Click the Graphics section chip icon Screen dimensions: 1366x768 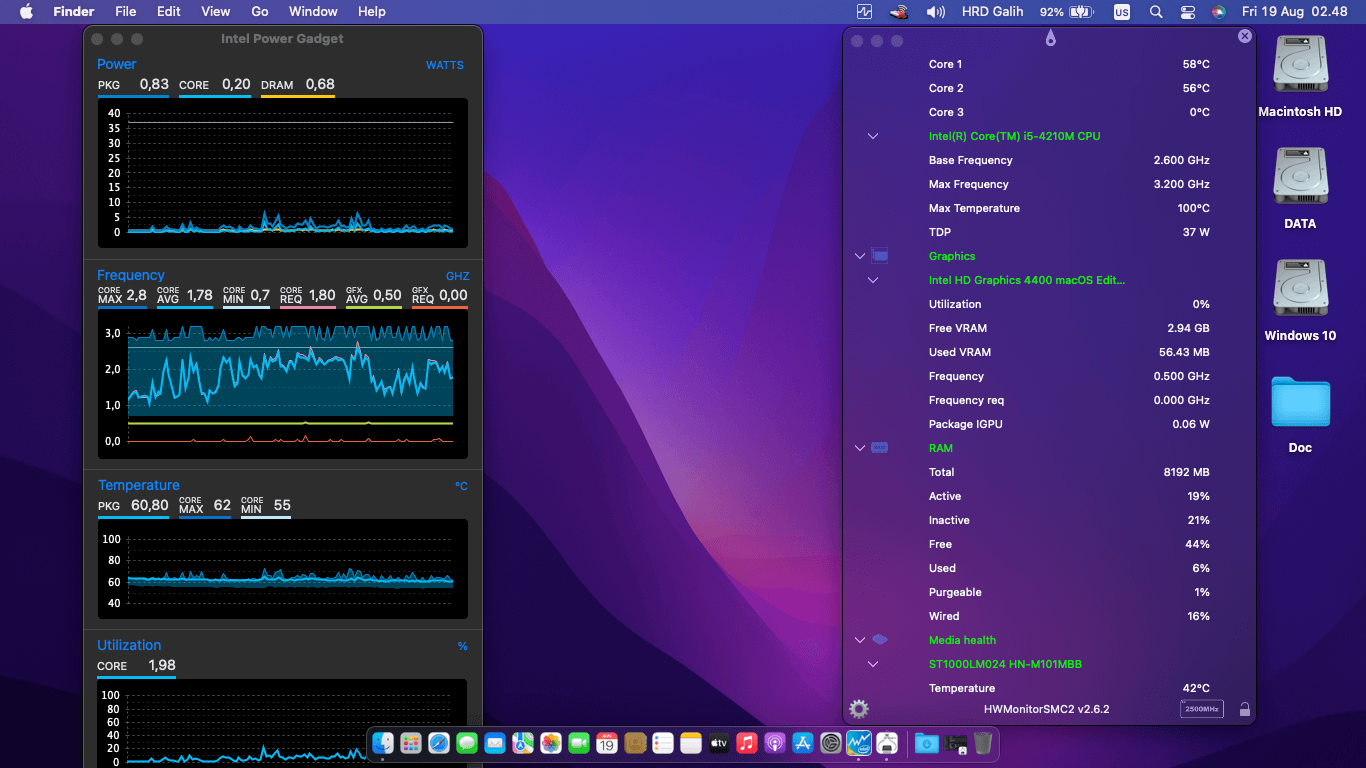[x=880, y=256]
